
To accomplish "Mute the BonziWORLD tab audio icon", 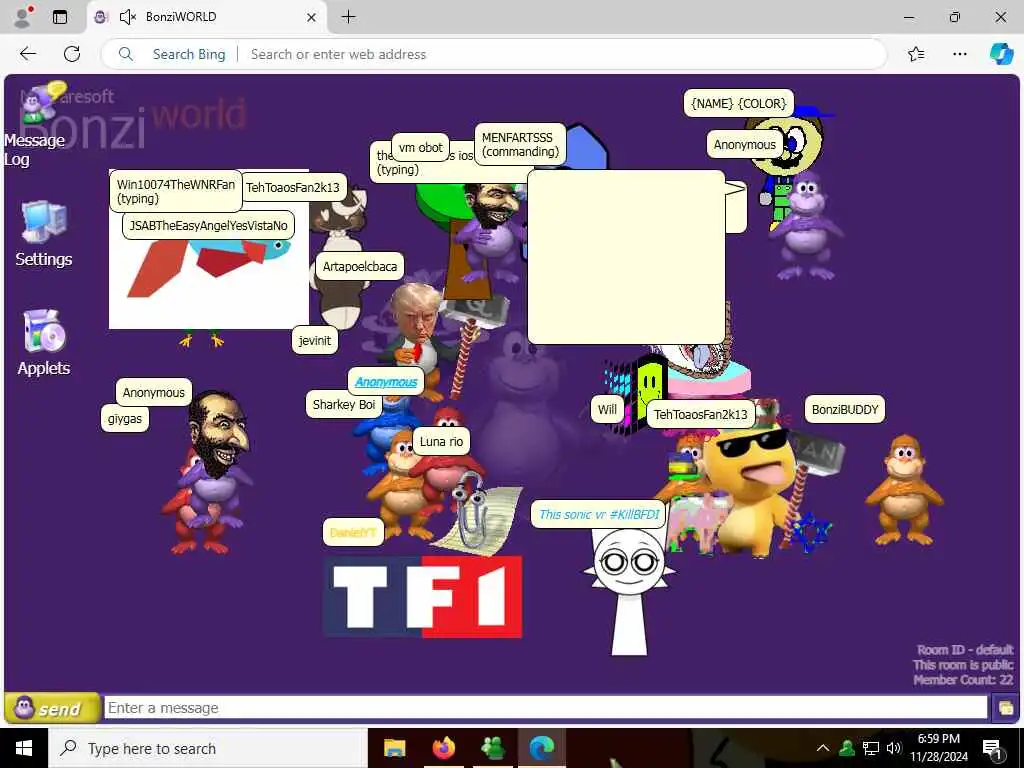I will (127, 17).
